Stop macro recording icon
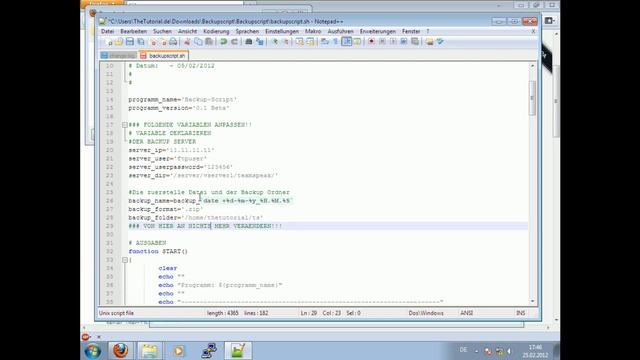The width and height of the screenshot is (640, 360). coord(382,42)
